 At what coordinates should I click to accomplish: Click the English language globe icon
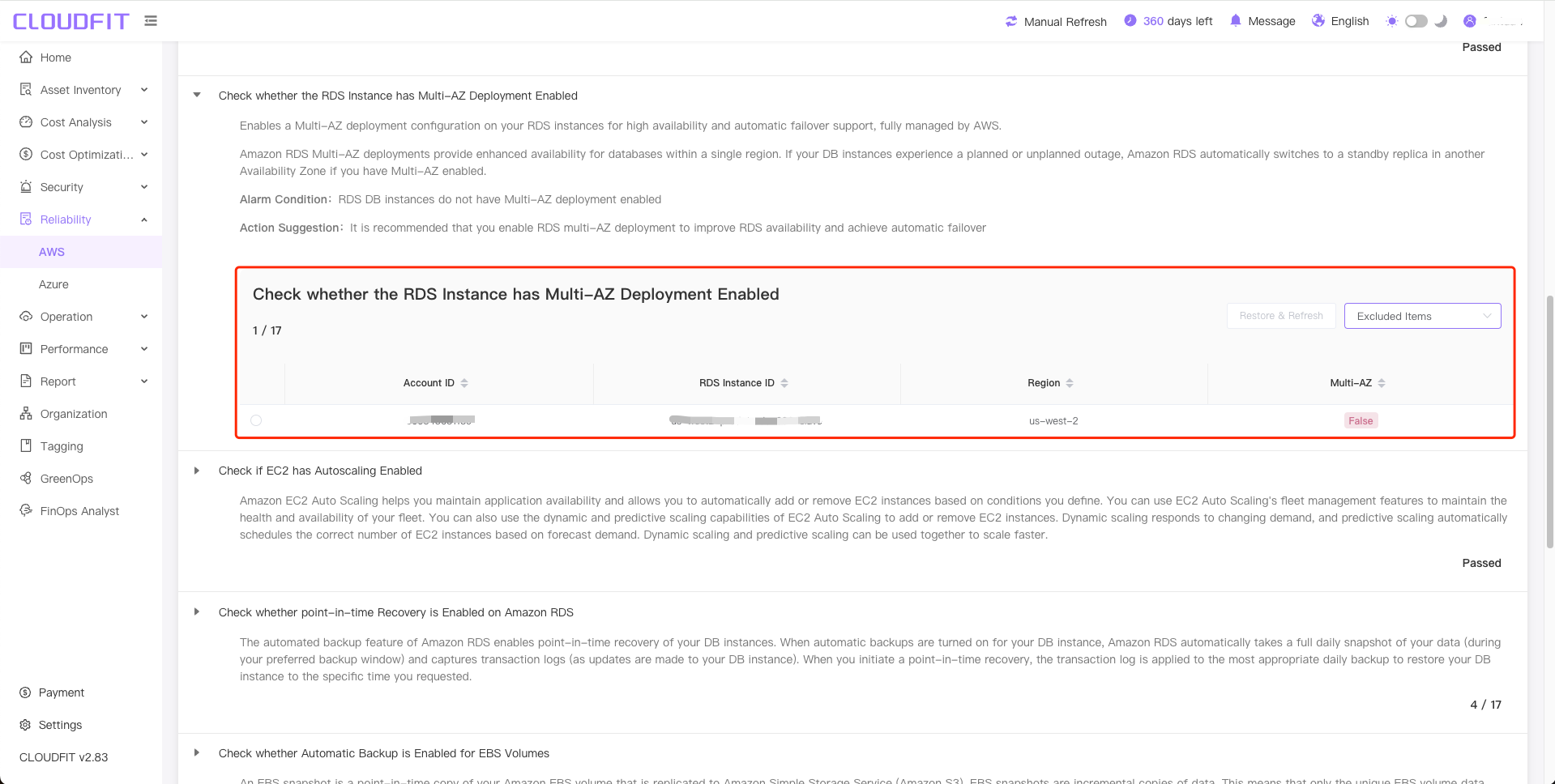(1318, 21)
